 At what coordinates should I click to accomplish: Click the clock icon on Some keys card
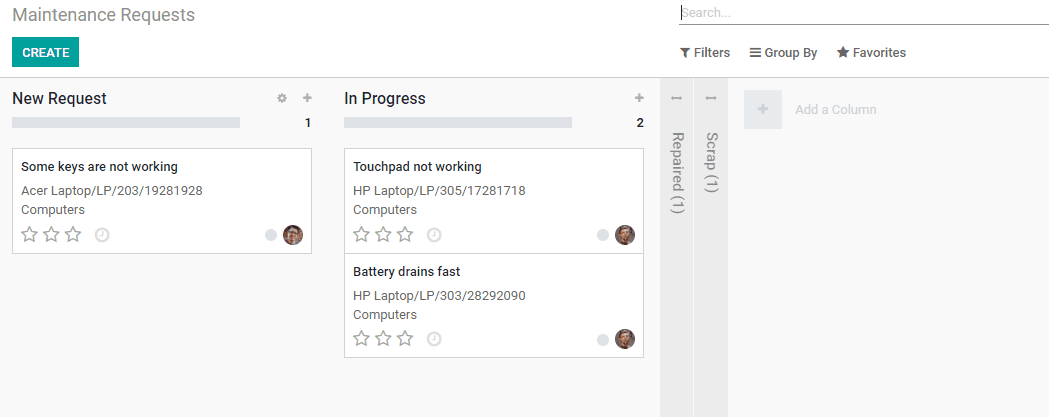(x=102, y=235)
